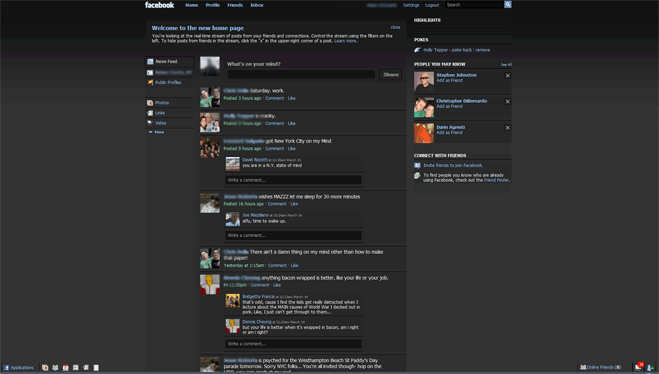Open Darin Agresti profile thumbnail
The width and height of the screenshot is (659, 374).
tap(424, 133)
